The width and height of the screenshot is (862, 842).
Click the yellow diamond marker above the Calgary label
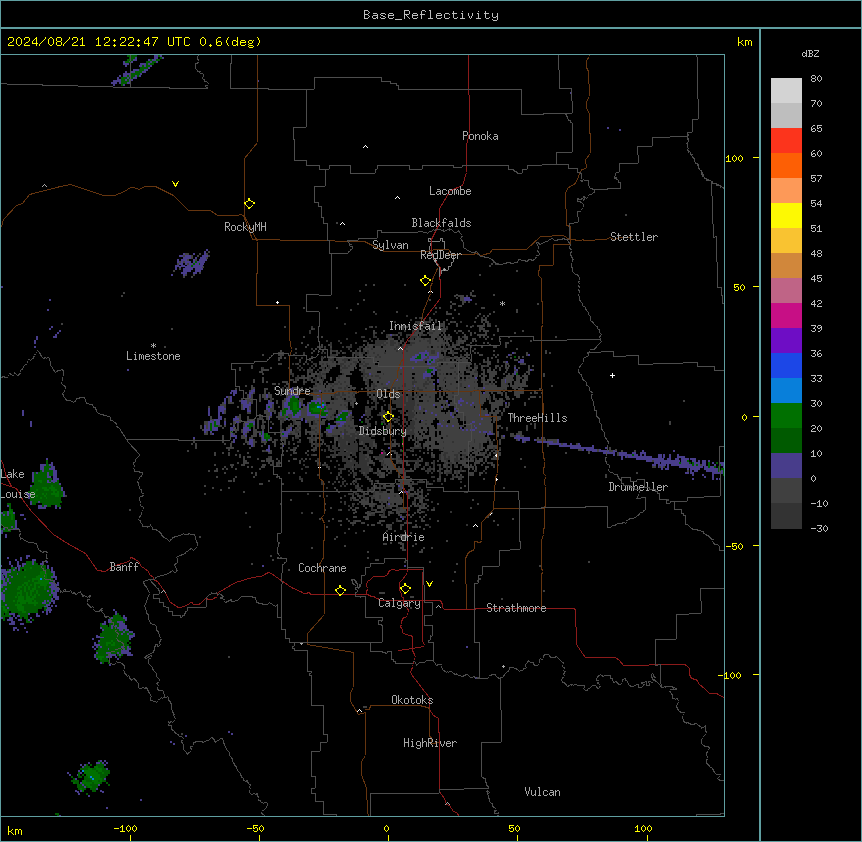coord(405,589)
